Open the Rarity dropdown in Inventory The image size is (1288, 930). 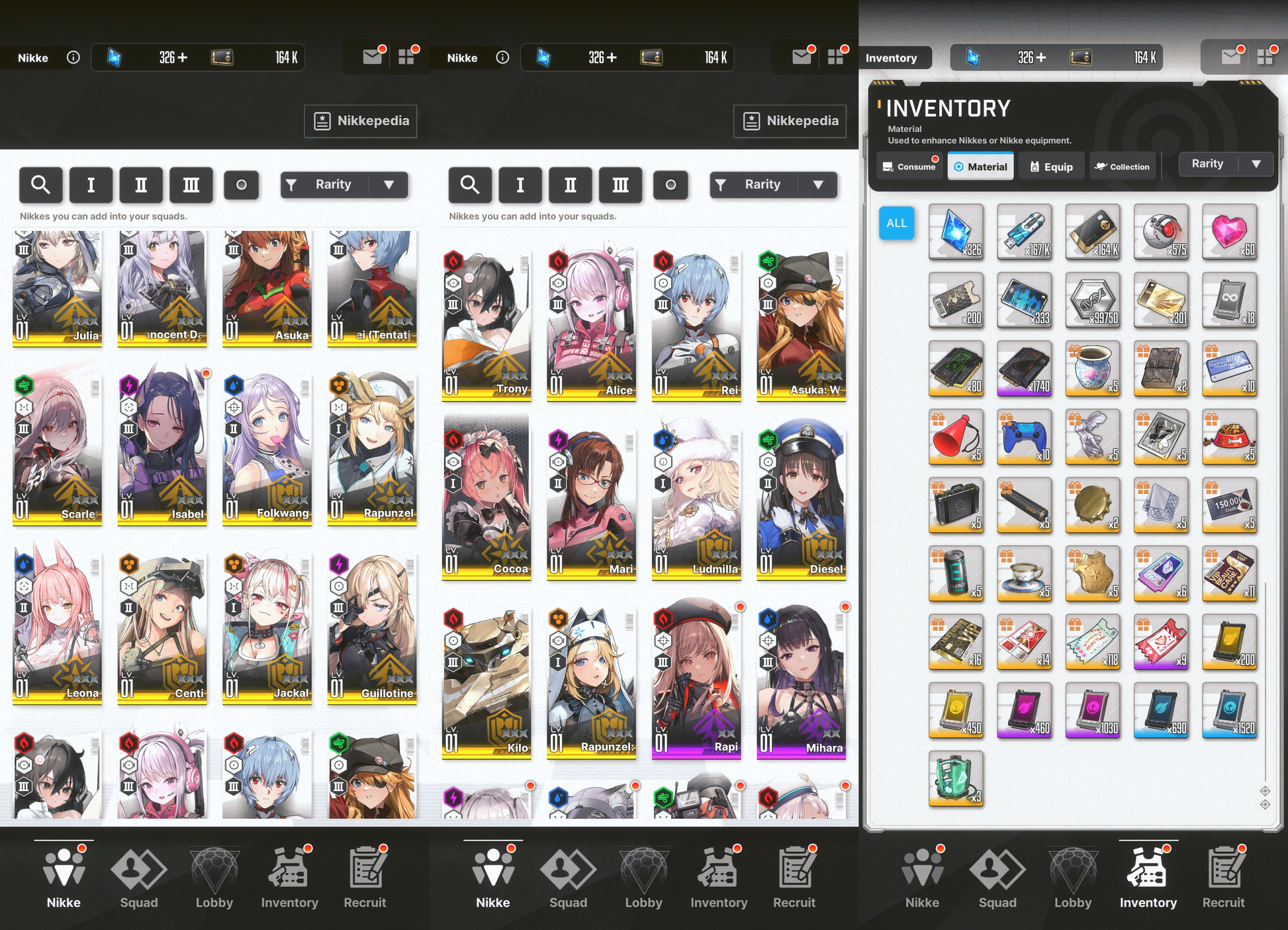point(1226,163)
